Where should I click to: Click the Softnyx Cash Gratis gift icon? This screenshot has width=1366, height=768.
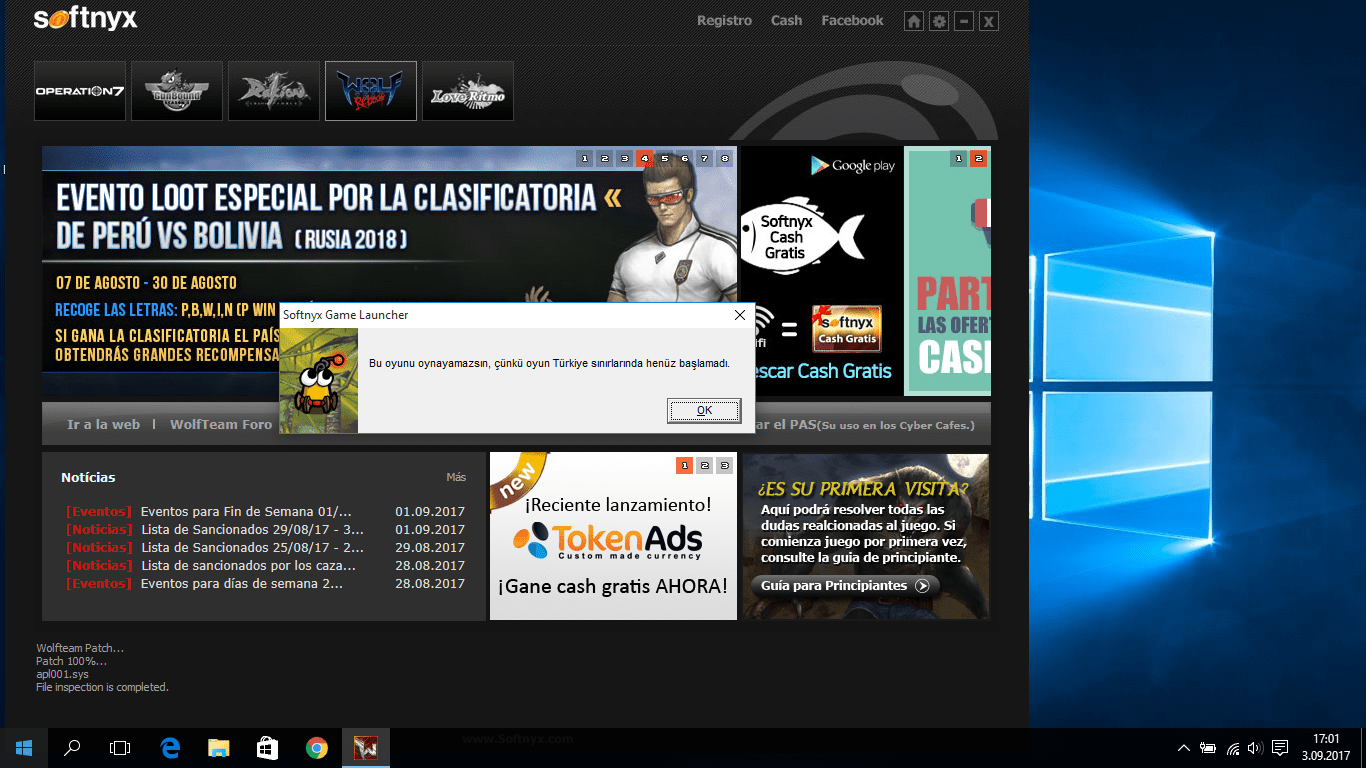click(x=846, y=329)
